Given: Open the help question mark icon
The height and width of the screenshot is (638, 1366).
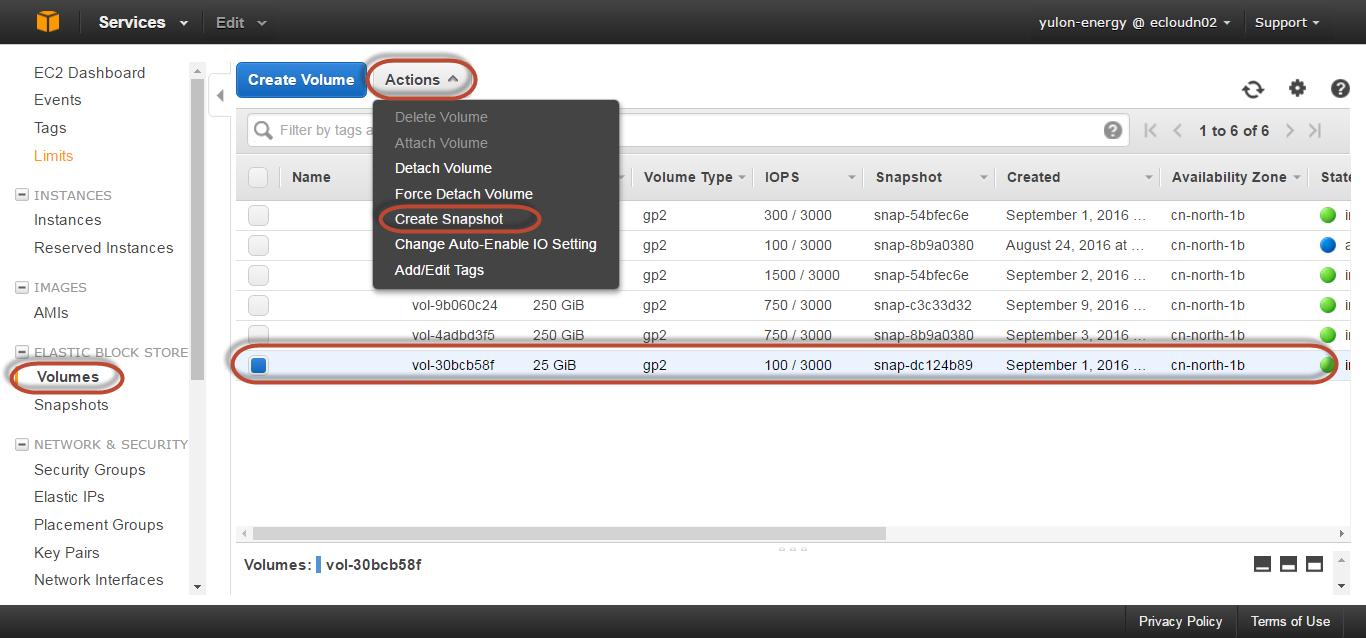Looking at the screenshot, I should pos(1340,89).
